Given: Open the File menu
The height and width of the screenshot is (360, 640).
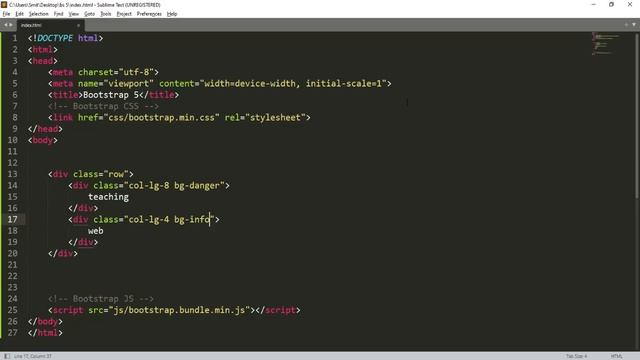Looking at the screenshot, I should pyautogui.click(x=6, y=14).
